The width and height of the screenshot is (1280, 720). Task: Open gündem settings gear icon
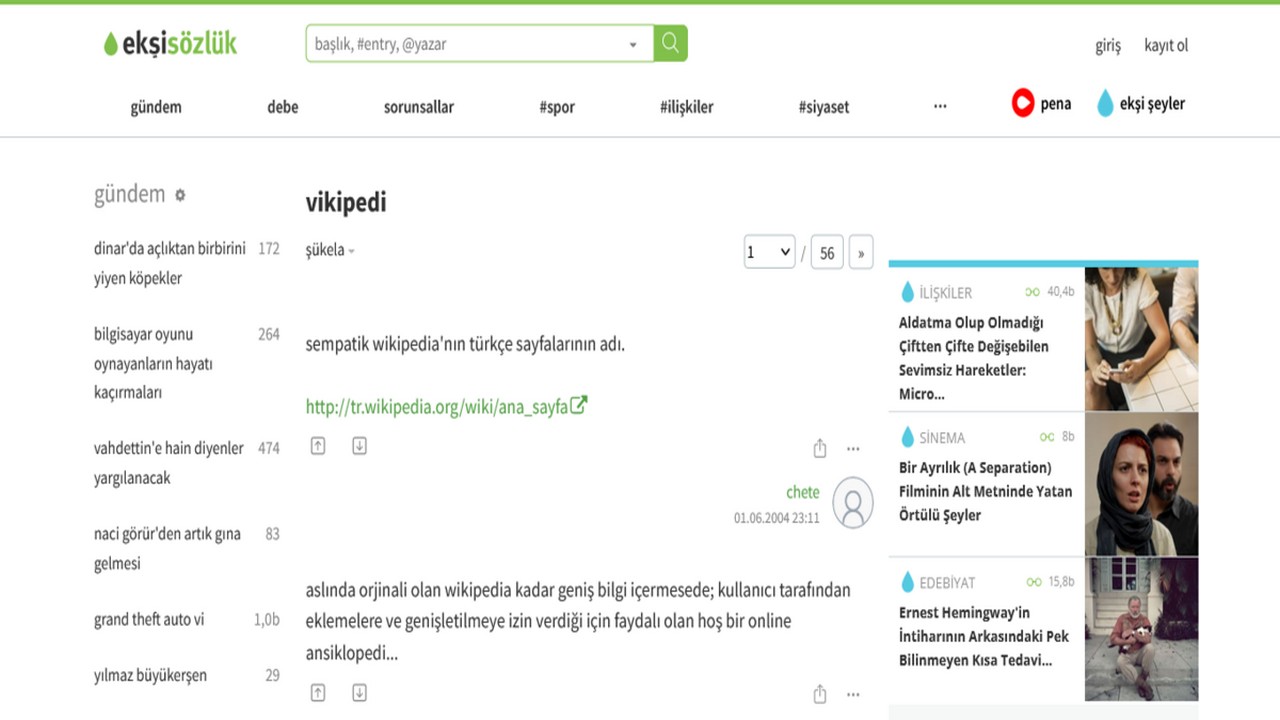click(180, 195)
